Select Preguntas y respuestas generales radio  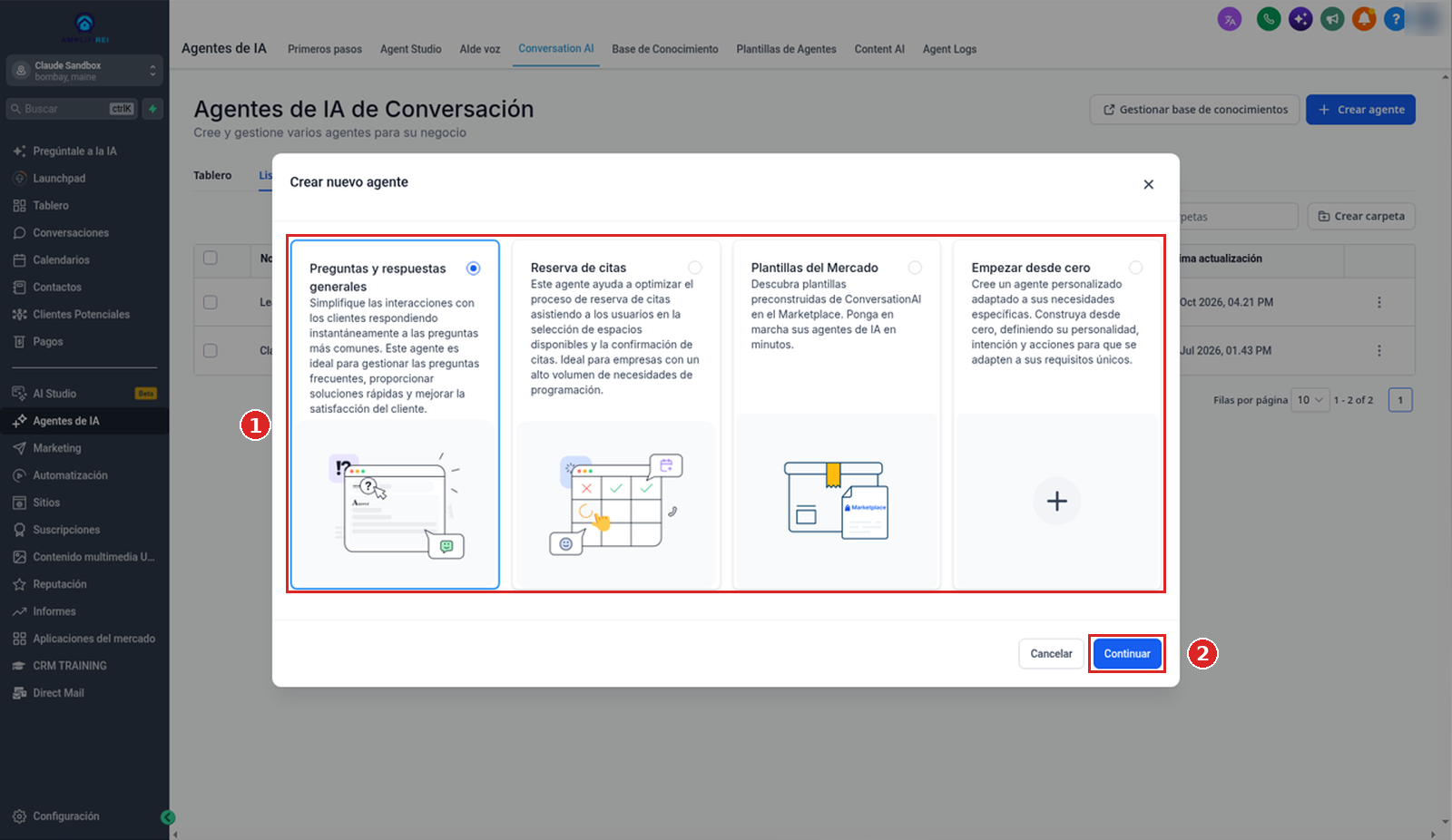point(473,269)
